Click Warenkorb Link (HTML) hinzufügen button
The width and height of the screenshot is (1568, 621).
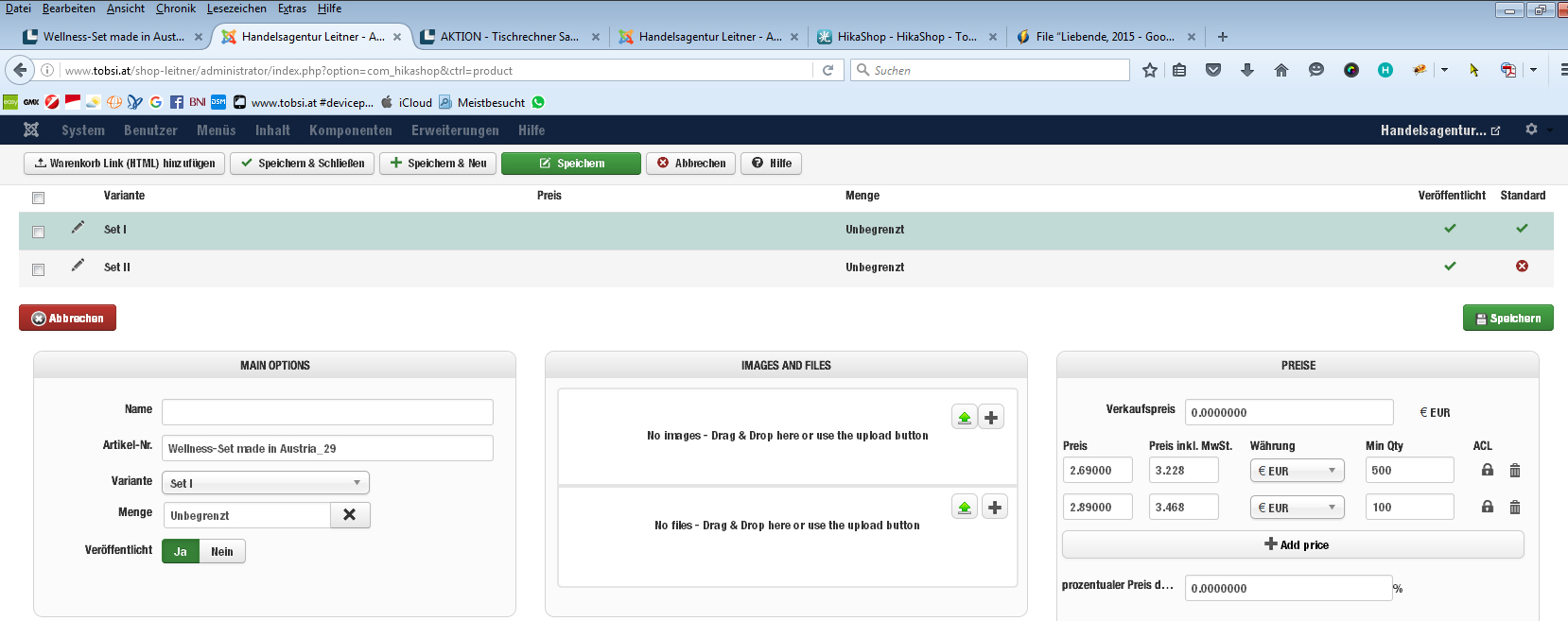pyautogui.click(x=124, y=164)
